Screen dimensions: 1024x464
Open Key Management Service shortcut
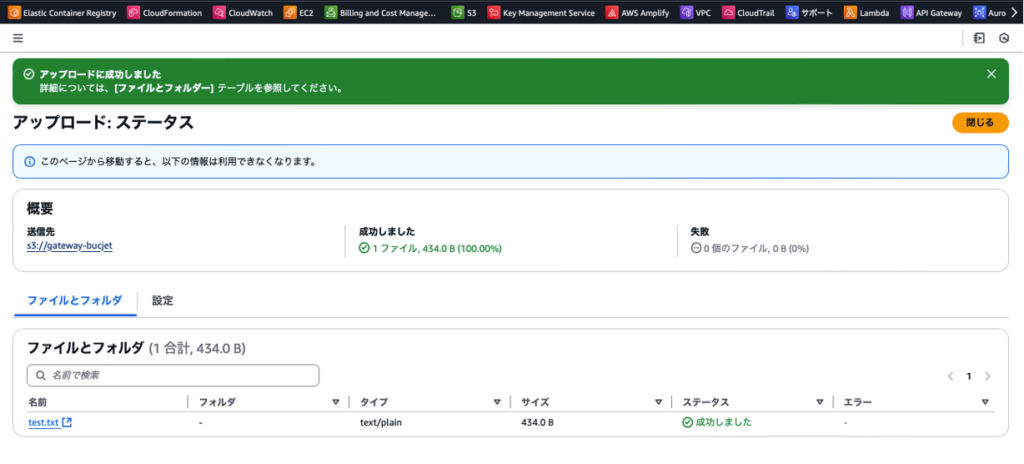541,12
